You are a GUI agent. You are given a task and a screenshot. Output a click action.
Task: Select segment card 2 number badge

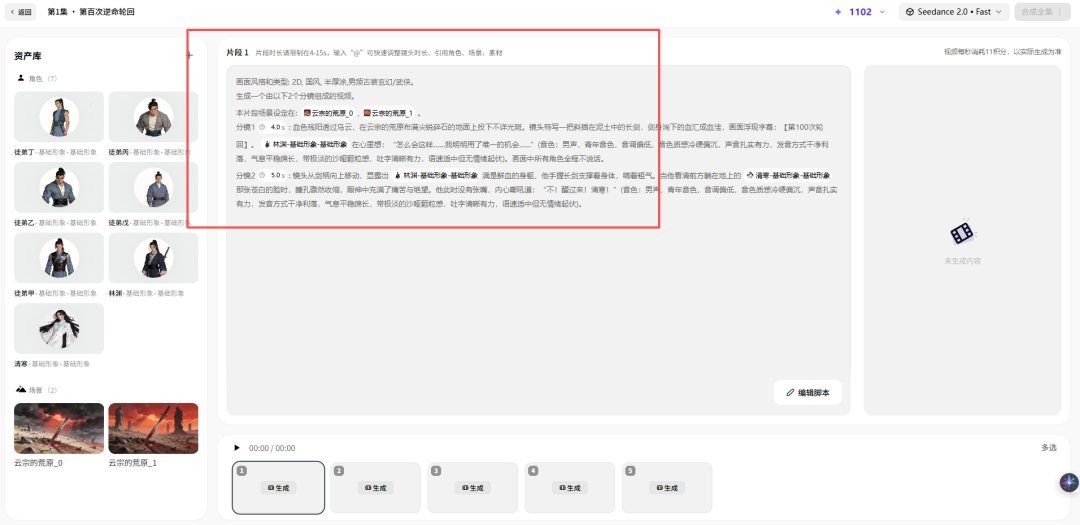(x=339, y=471)
